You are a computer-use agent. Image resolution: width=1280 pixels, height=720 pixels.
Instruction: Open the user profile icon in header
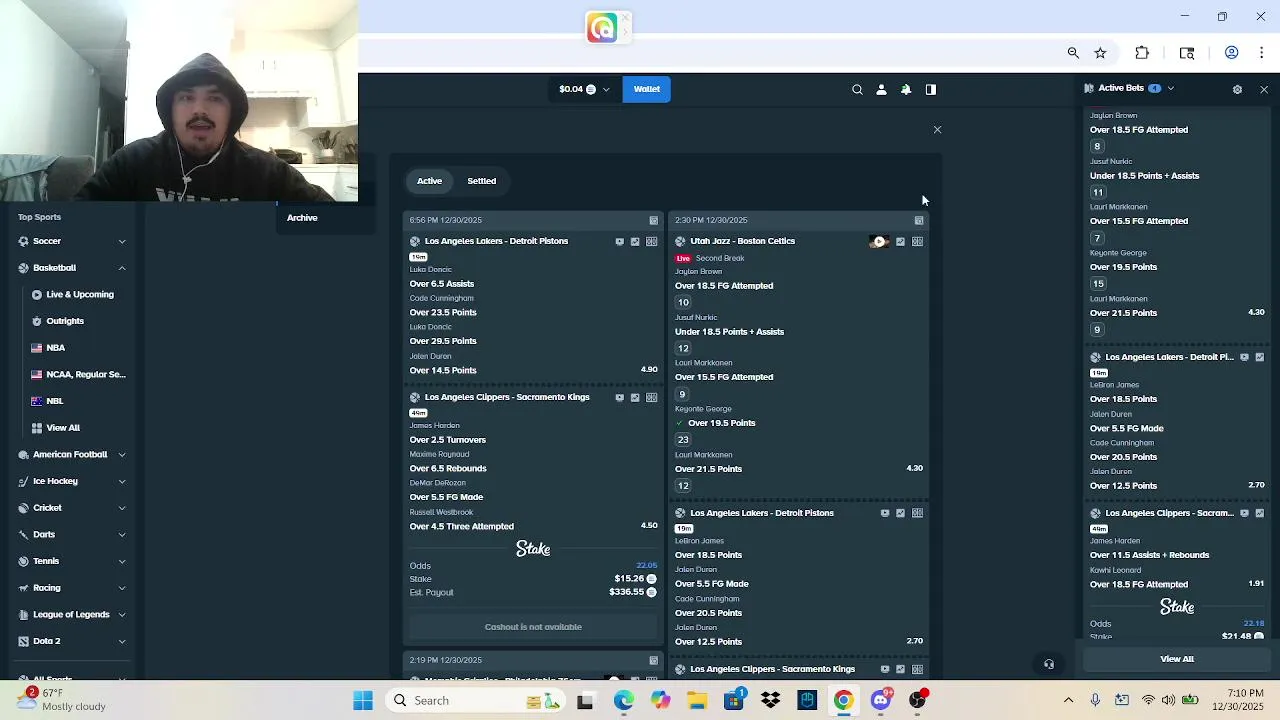pos(881,89)
